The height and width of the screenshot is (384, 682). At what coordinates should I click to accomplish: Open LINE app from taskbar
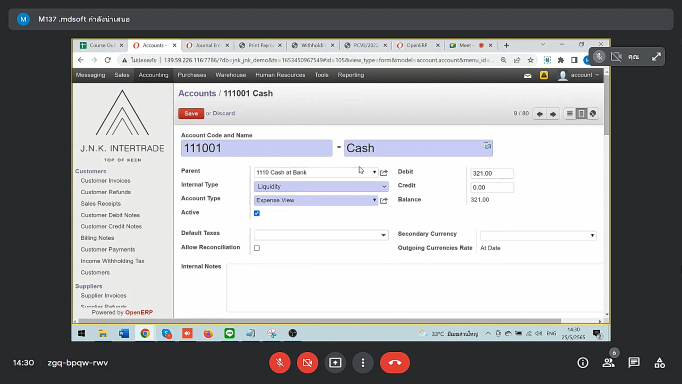click(229, 334)
